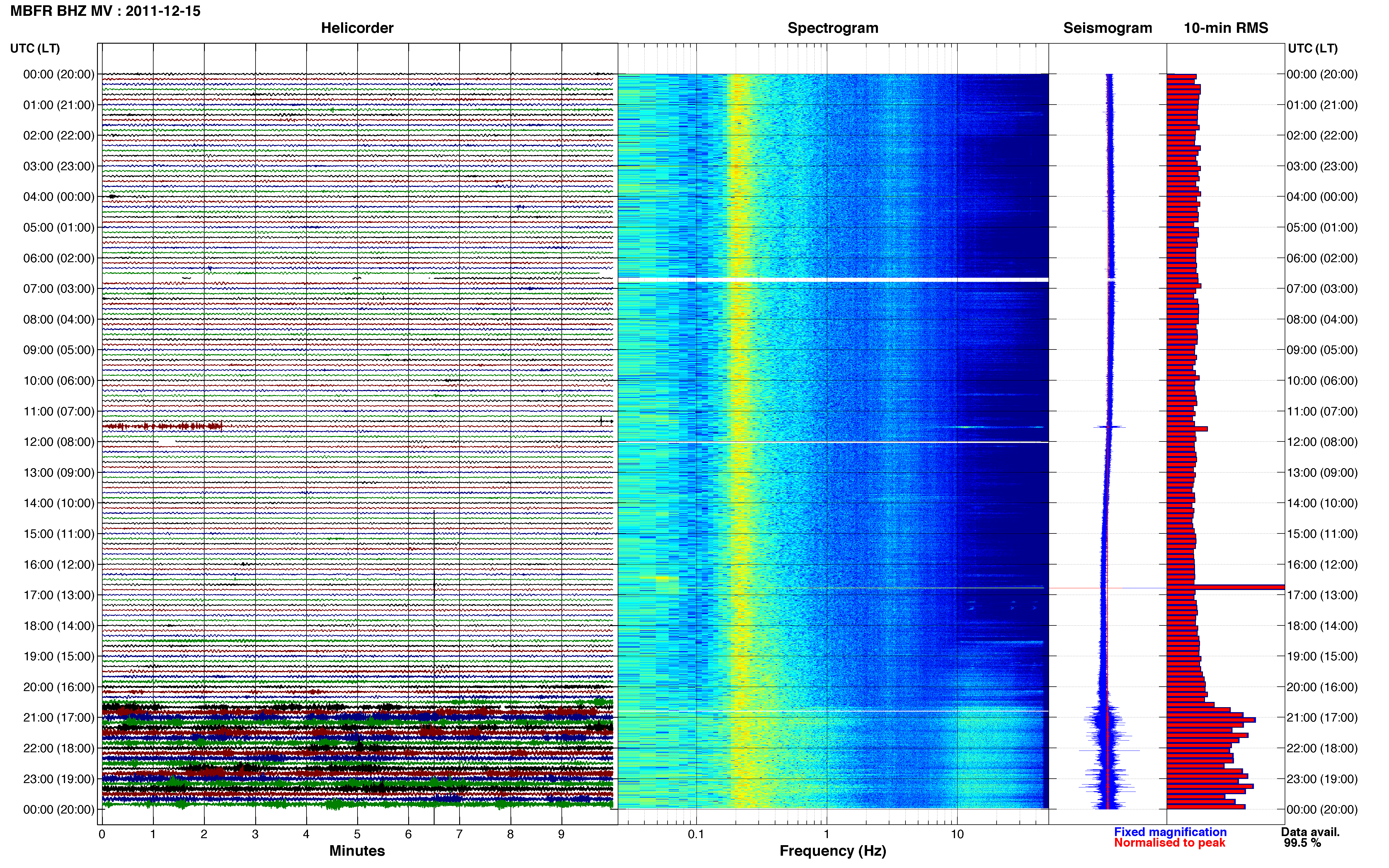Click Helicorder-side time label "21:00 (17:00)"
The width and height of the screenshot is (1389, 868).
click(59, 718)
